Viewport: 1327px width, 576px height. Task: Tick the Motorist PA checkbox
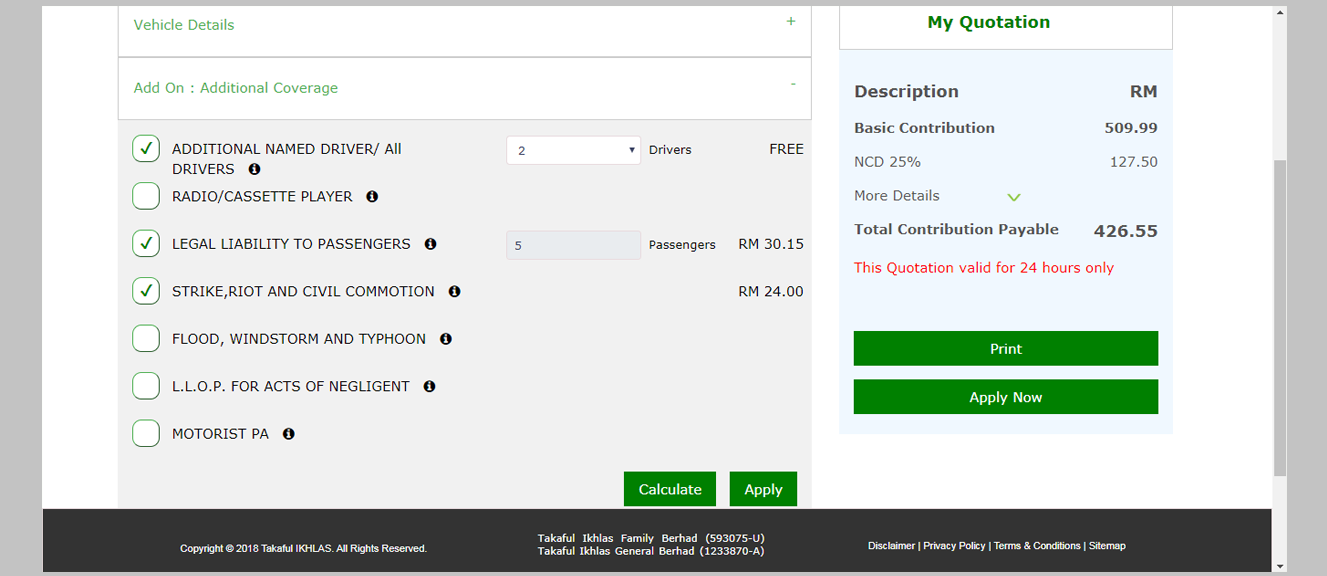[146, 434]
